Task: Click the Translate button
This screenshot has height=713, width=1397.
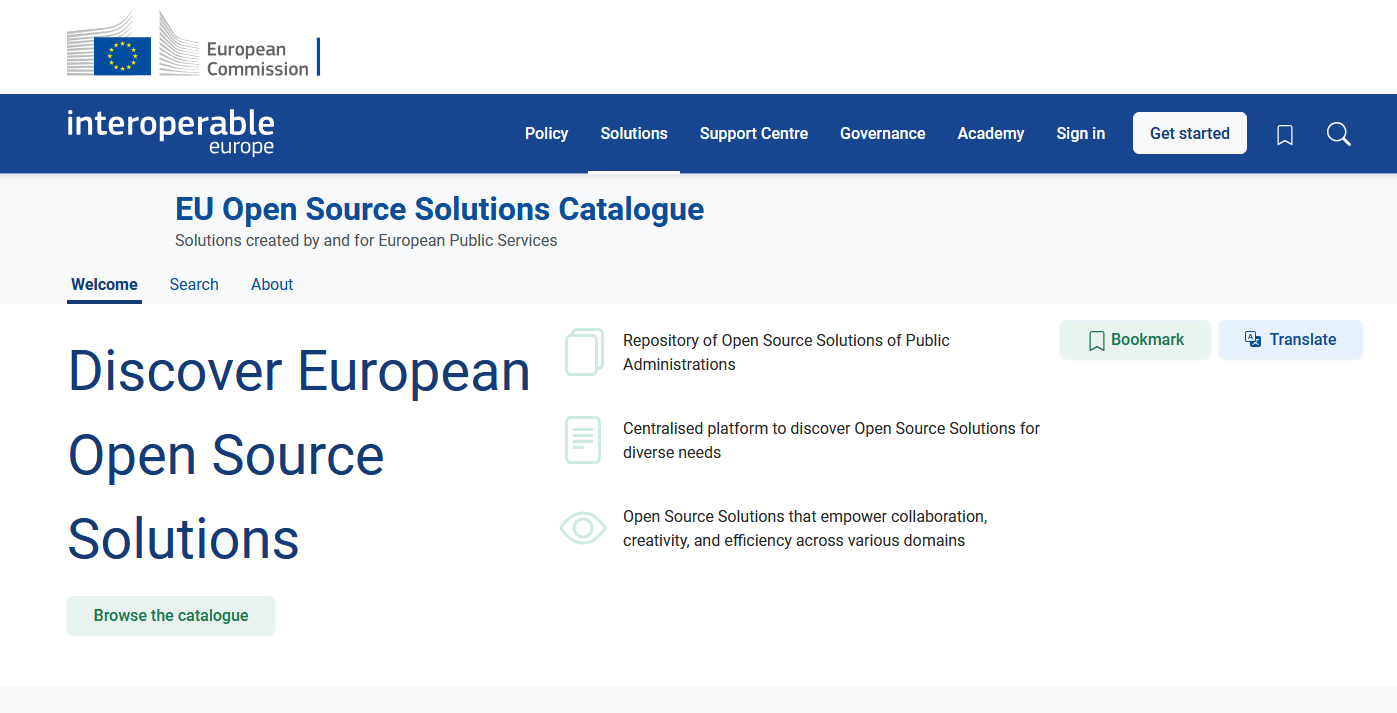Action: [x=1291, y=340]
